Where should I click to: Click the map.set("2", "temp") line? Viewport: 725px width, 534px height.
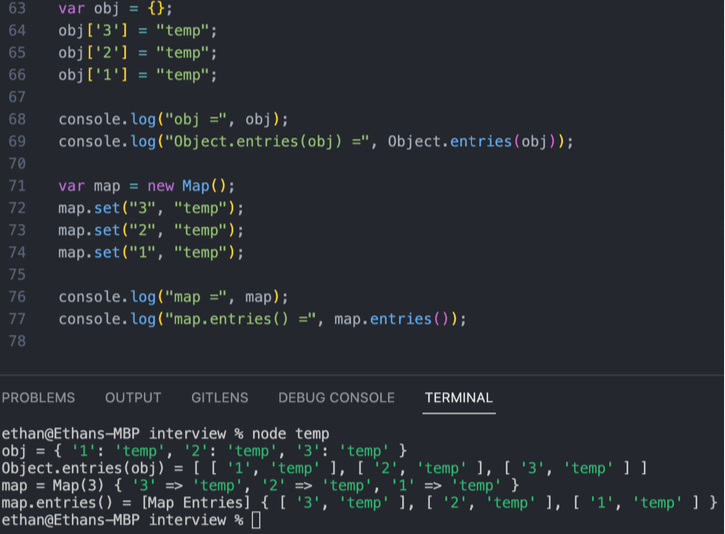[x=151, y=230]
